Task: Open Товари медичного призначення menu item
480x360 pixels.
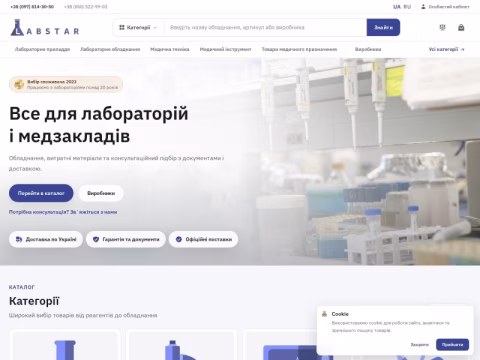Action: (x=299, y=49)
